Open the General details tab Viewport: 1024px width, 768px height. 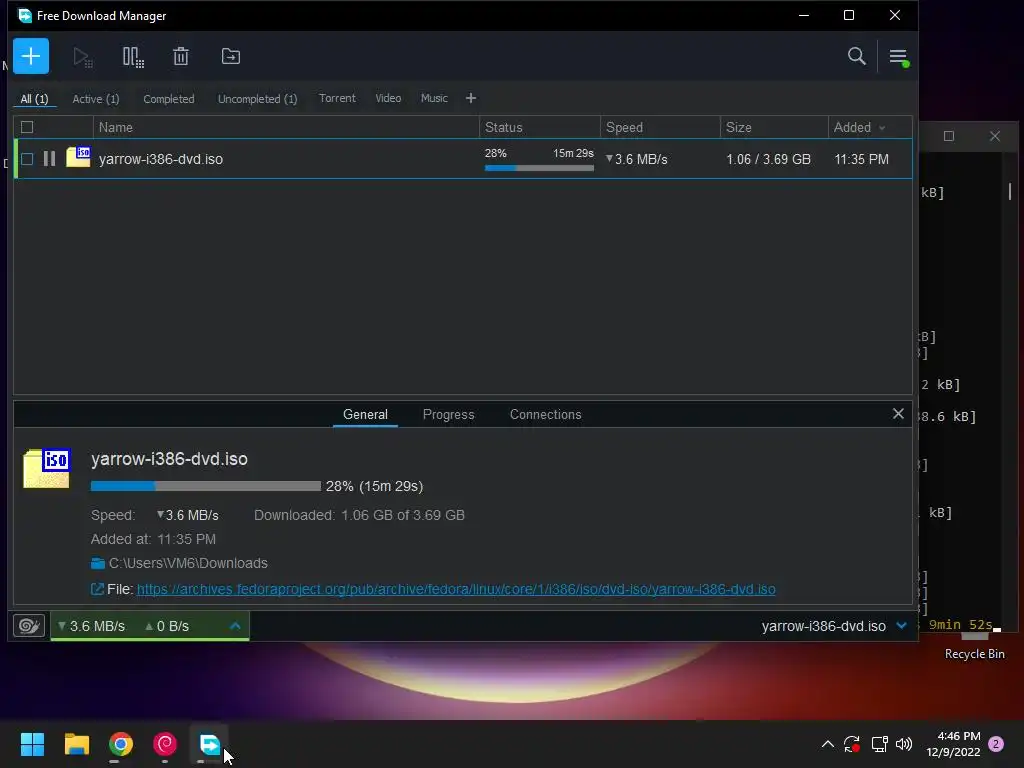coord(365,415)
